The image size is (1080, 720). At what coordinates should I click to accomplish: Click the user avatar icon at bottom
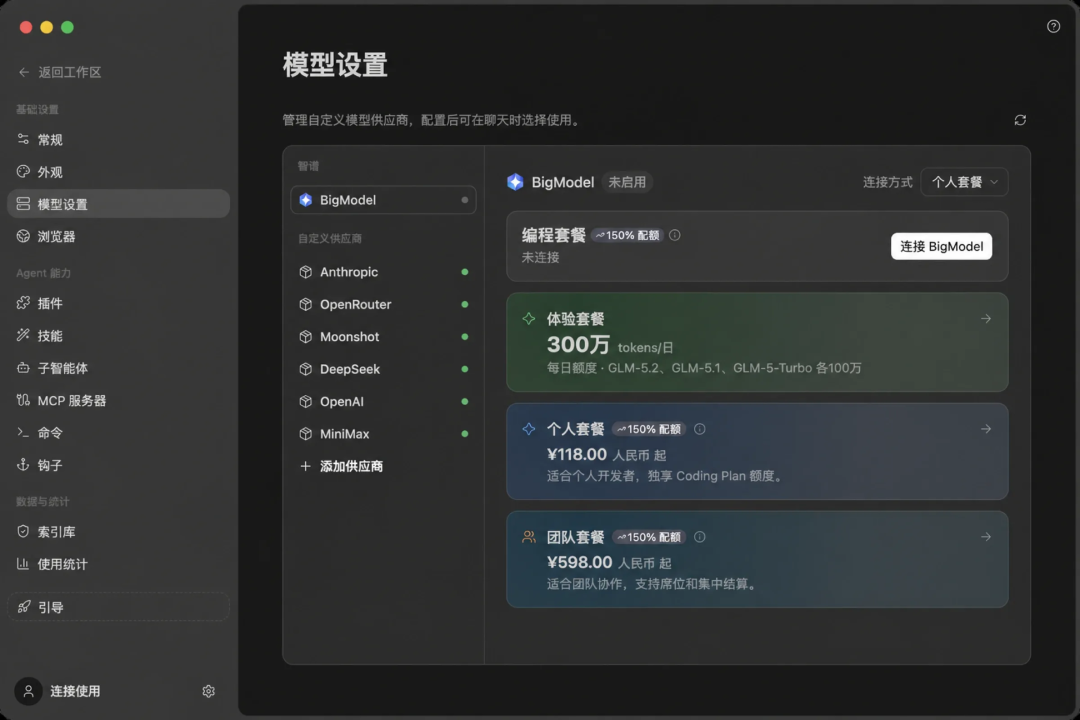tap(28, 691)
